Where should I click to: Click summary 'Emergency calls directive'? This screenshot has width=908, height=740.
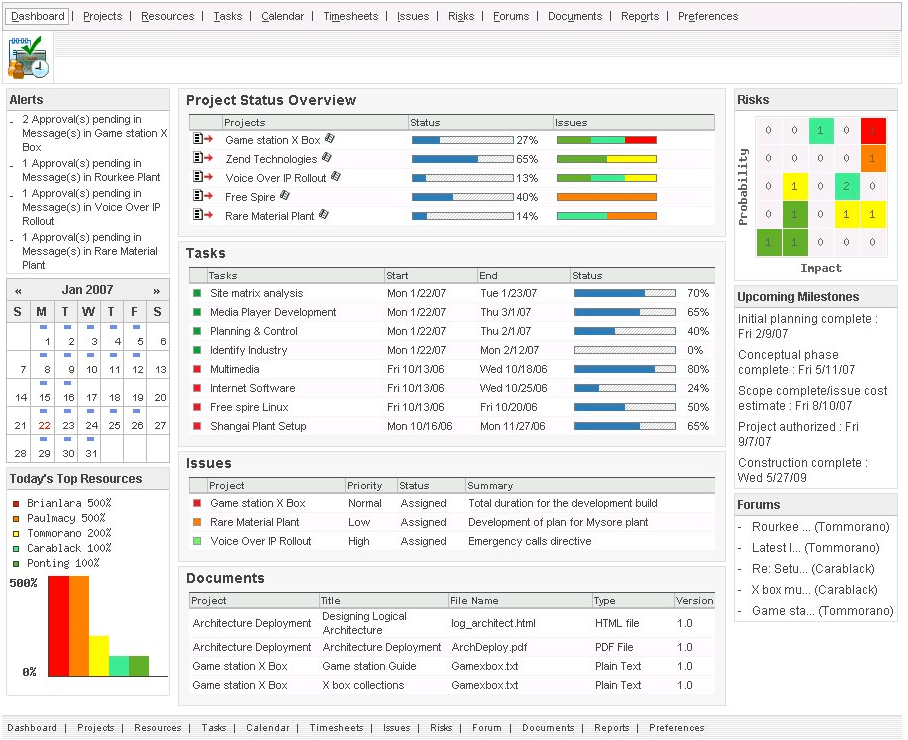point(529,541)
